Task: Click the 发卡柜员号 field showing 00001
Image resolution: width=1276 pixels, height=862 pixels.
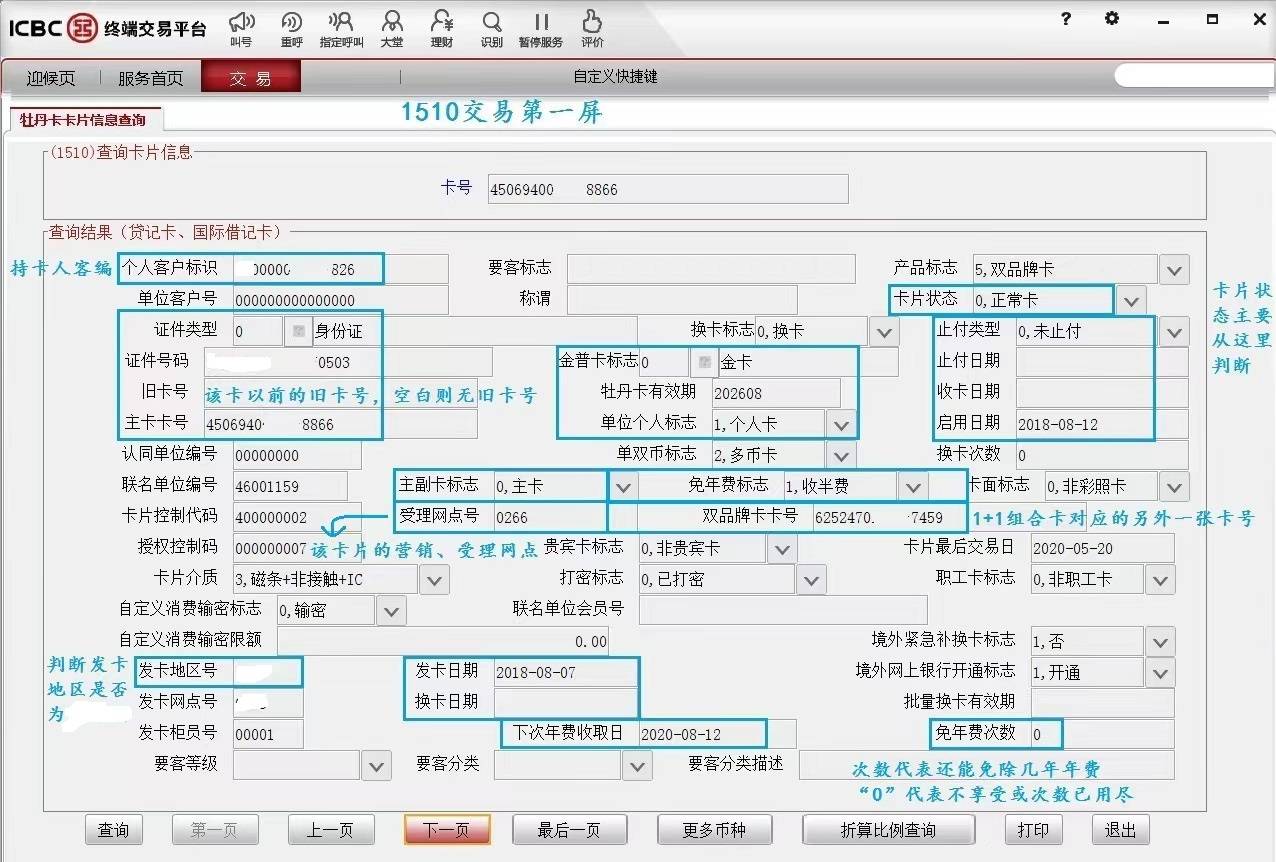Action: [268, 734]
